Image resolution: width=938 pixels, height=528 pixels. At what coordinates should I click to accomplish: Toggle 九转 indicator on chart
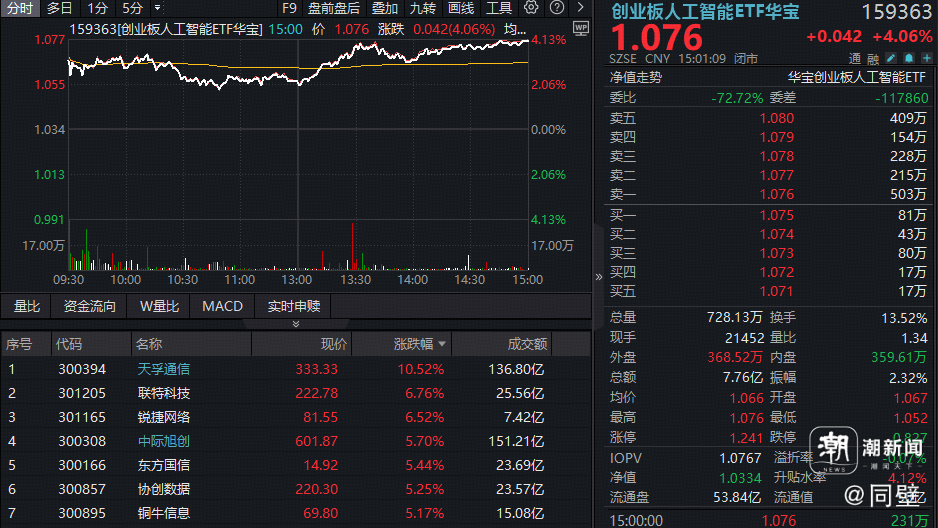click(423, 8)
